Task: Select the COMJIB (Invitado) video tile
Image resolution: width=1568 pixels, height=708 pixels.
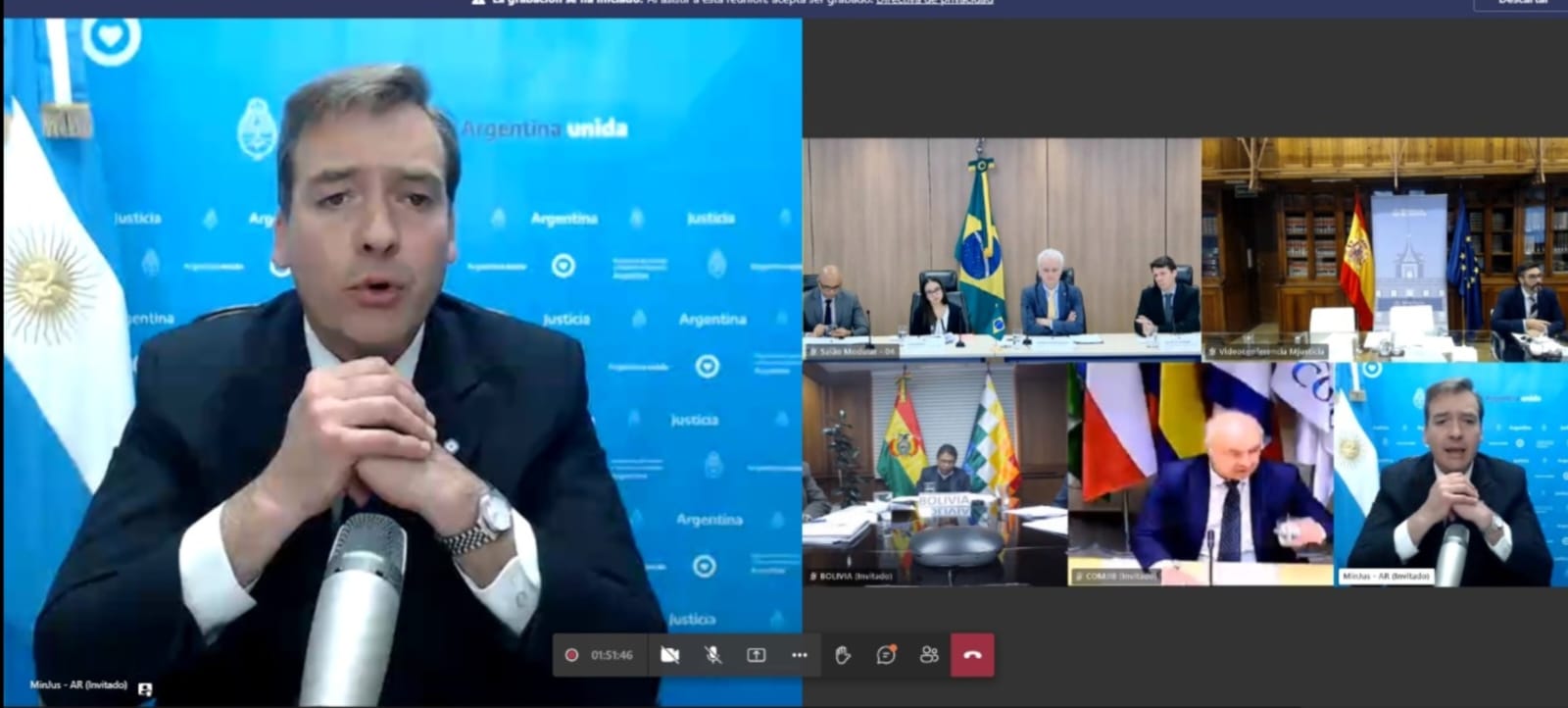Action: point(1200,475)
